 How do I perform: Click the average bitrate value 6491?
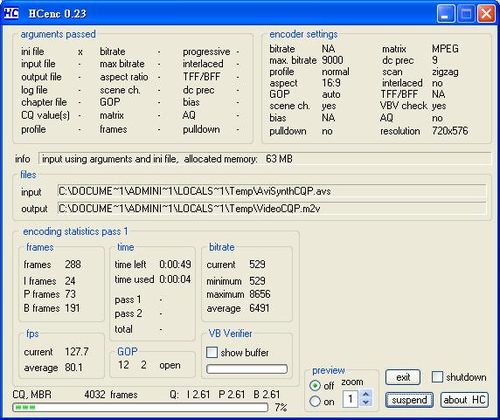coord(259,308)
